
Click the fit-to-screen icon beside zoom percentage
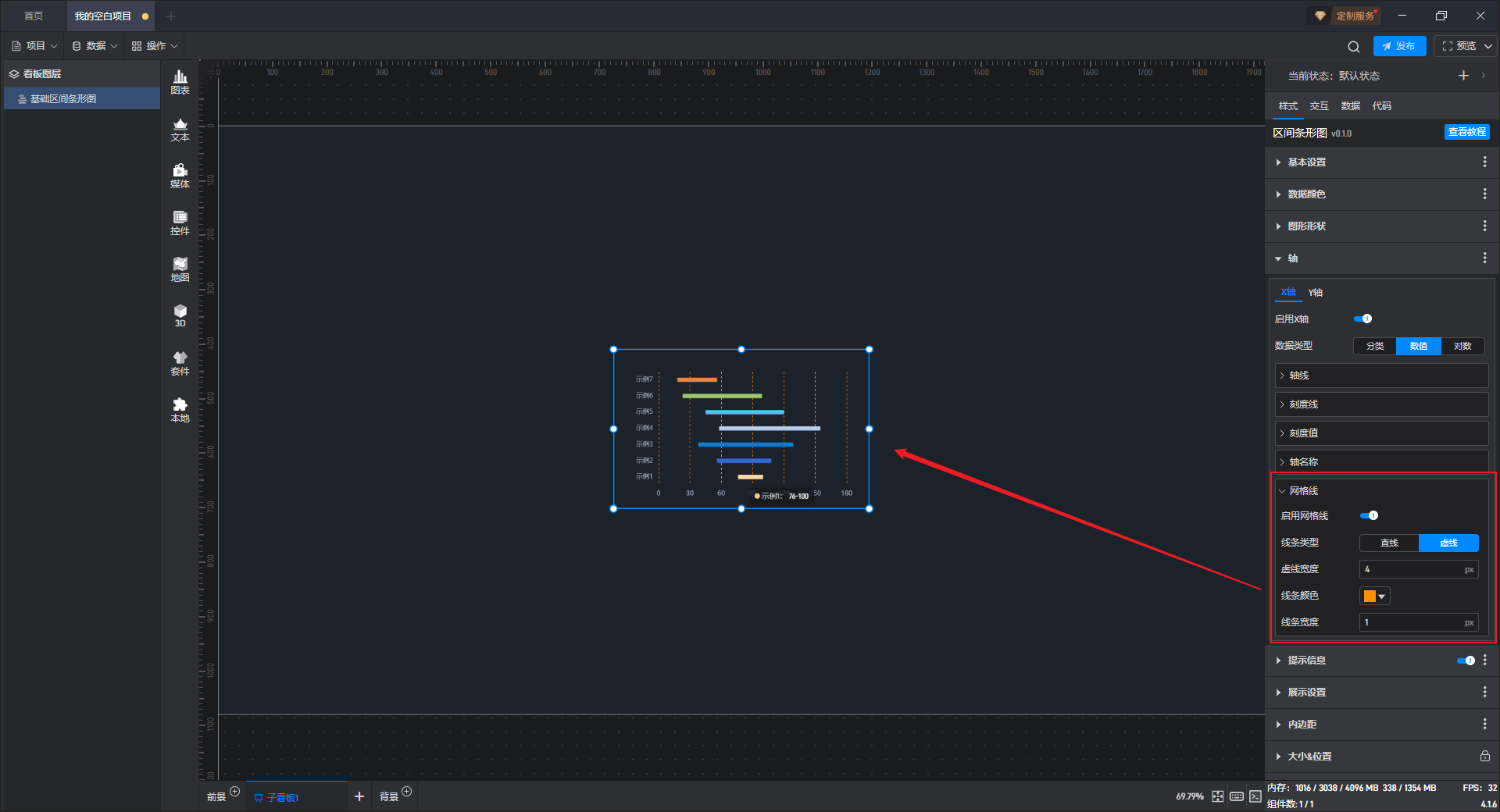(x=1218, y=796)
